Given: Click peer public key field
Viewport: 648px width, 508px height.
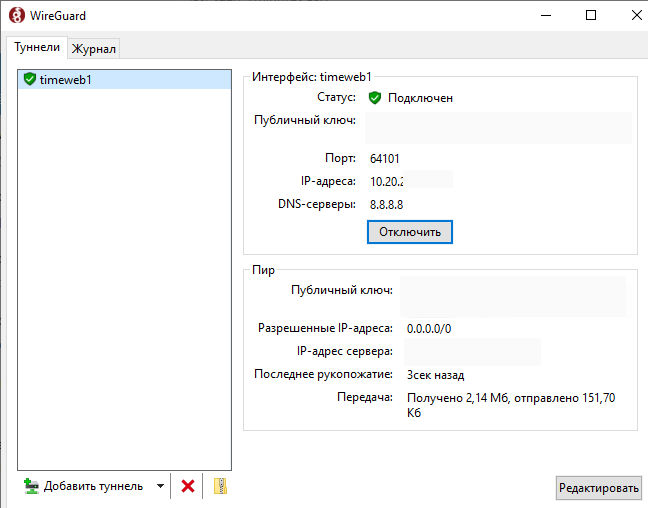Looking at the screenshot, I should [513, 296].
